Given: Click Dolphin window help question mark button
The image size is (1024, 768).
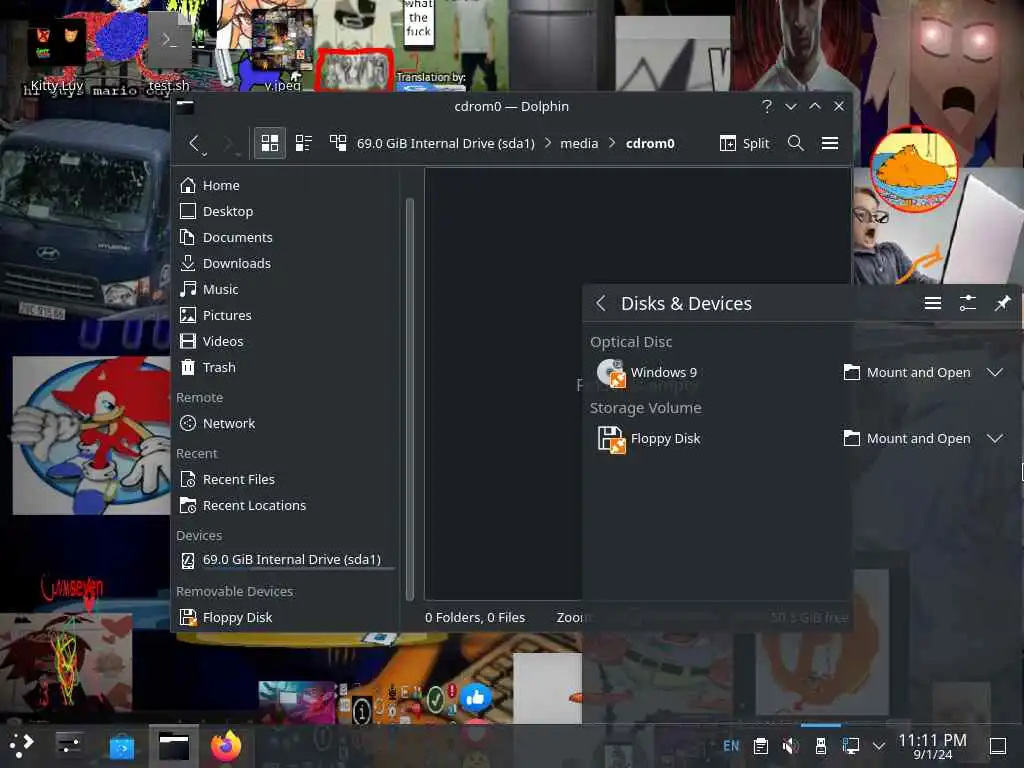Looking at the screenshot, I should pos(767,106).
